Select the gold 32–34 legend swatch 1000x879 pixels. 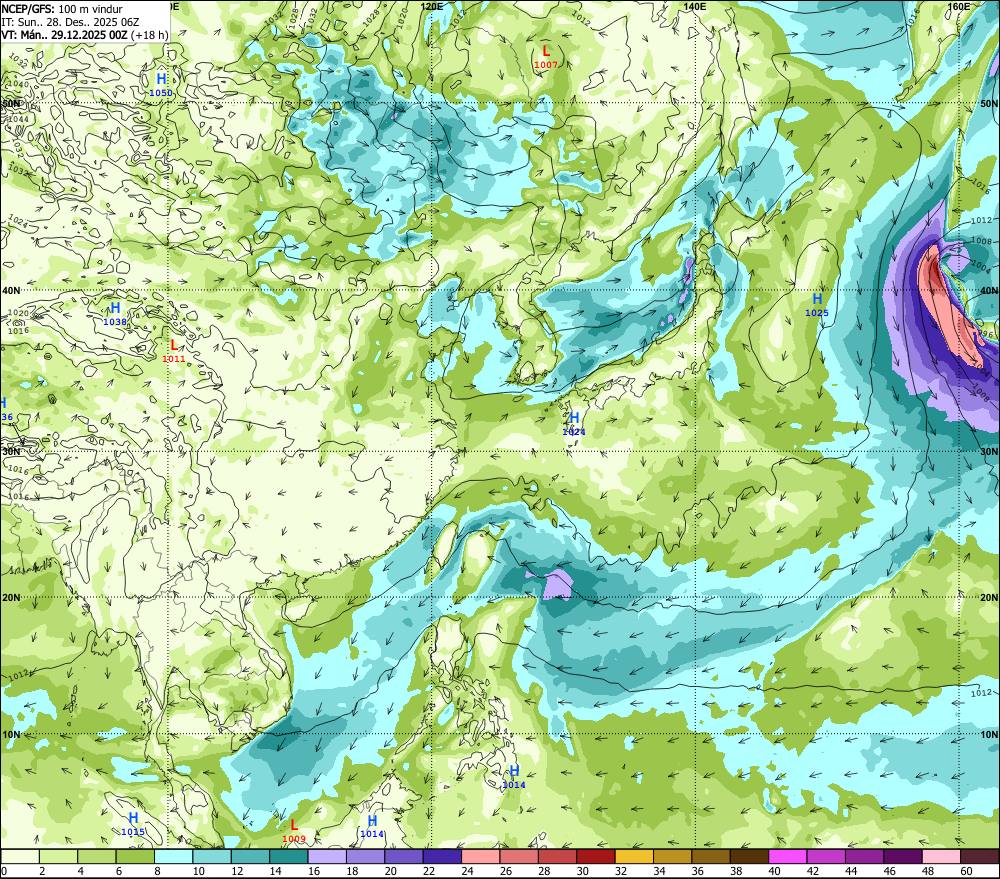click(634, 857)
